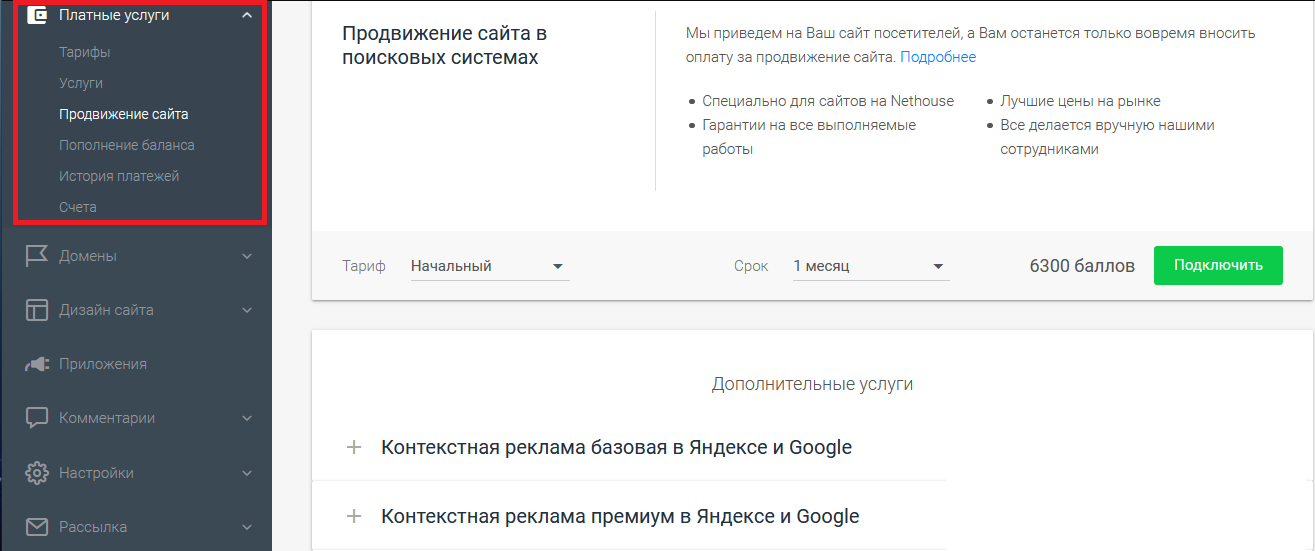Expand Контекстная реклама базовая with plus icon
This screenshot has height=551, width=1315.
pyautogui.click(x=353, y=447)
